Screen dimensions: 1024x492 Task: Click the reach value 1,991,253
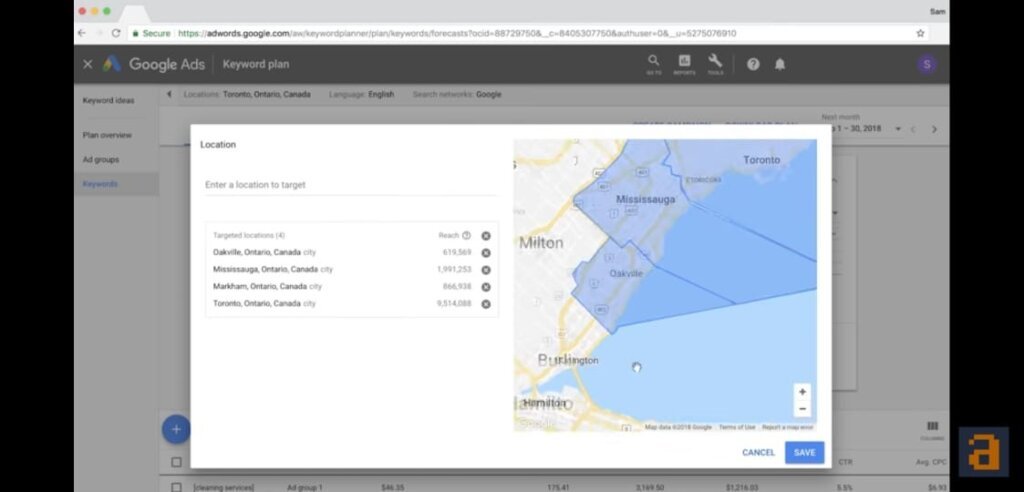click(454, 269)
